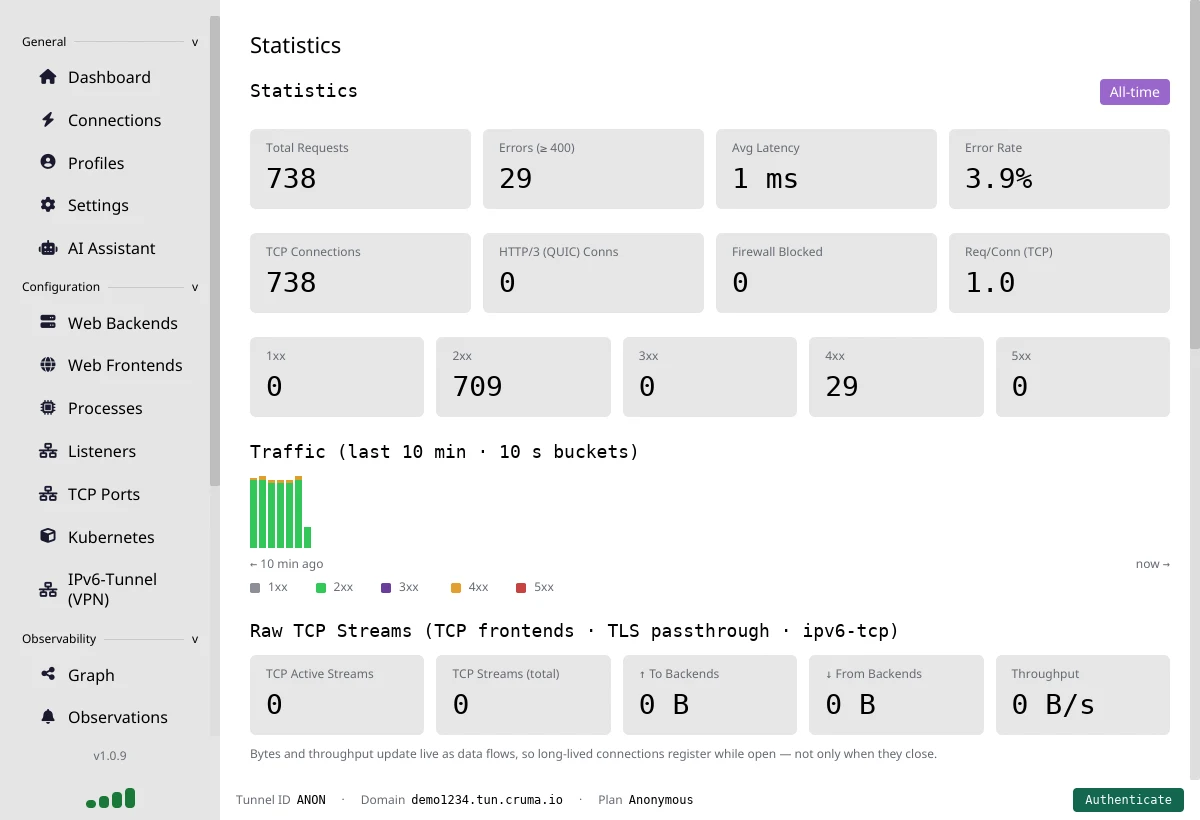The image size is (1200, 820).
Task: Click the Settings gear icon
Action: coord(48,205)
